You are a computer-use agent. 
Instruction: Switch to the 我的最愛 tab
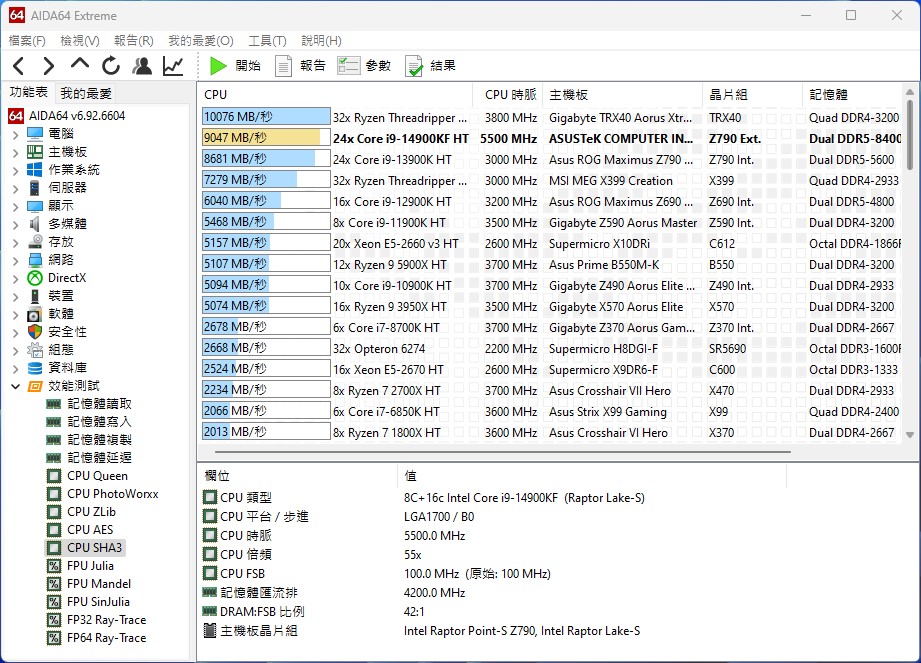86,93
